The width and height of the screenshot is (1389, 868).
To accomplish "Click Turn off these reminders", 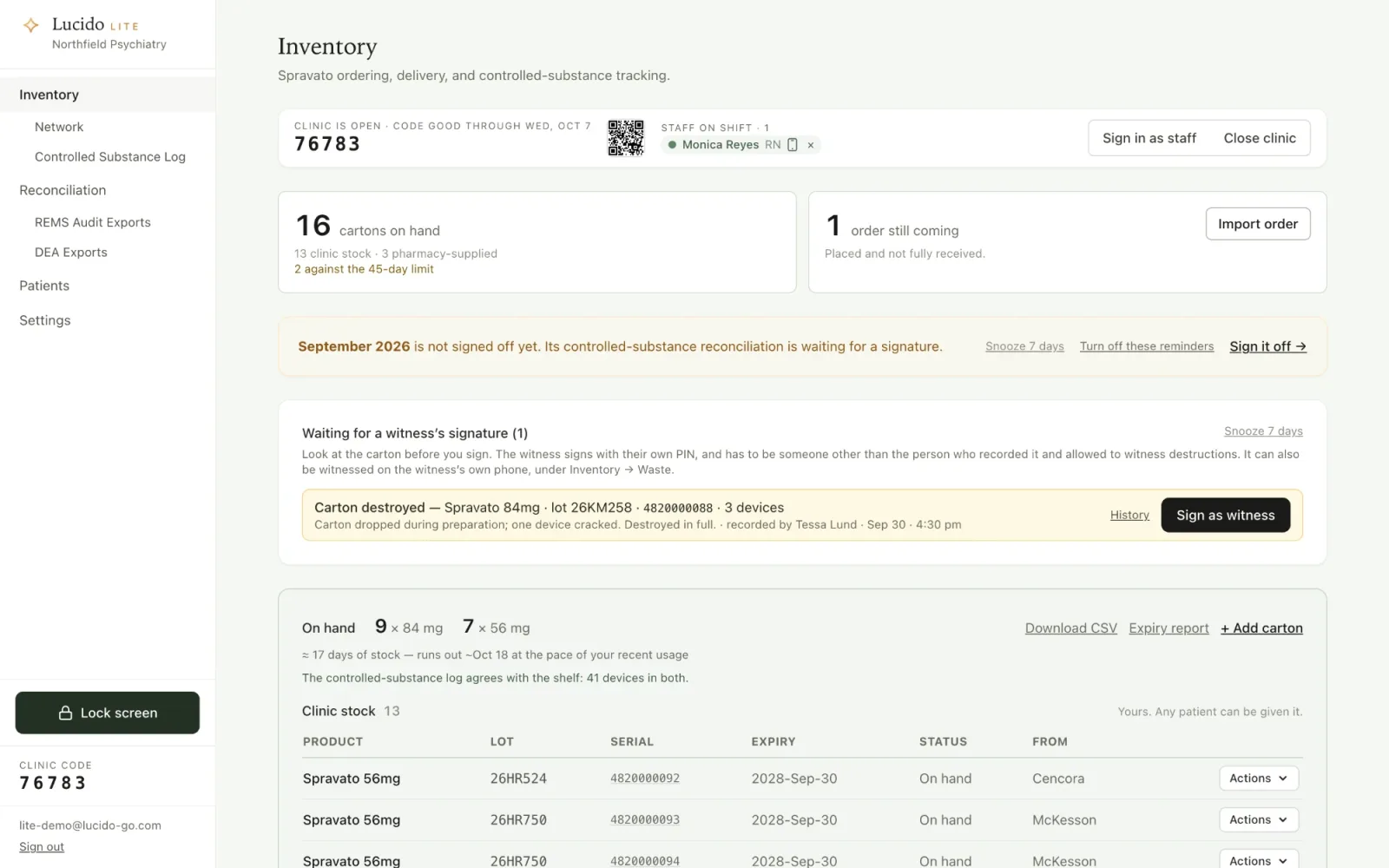I will (x=1146, y=346).
